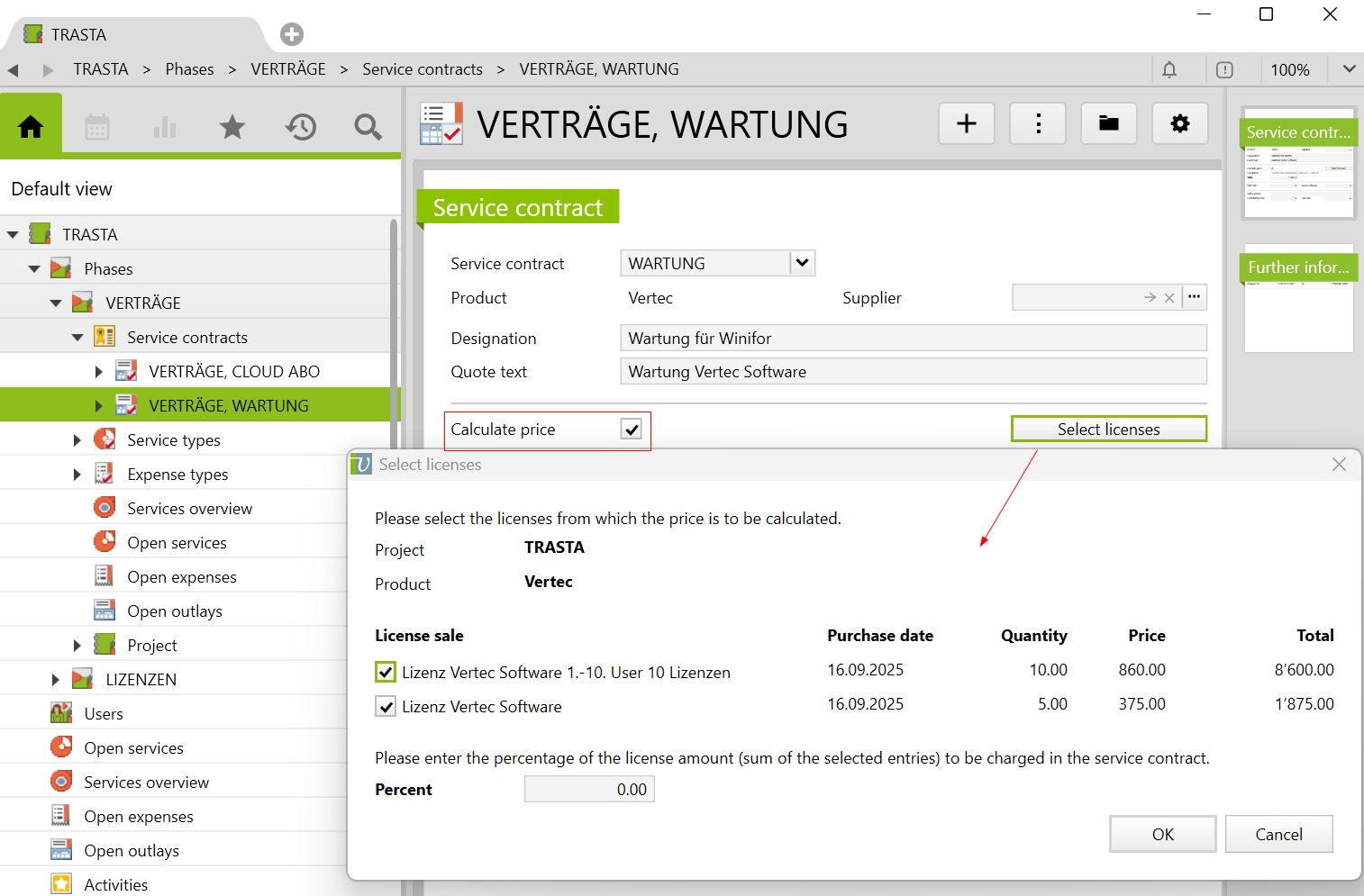
Task: Cancel the Select licenses dialog
Action: (x=1278, y=834)
